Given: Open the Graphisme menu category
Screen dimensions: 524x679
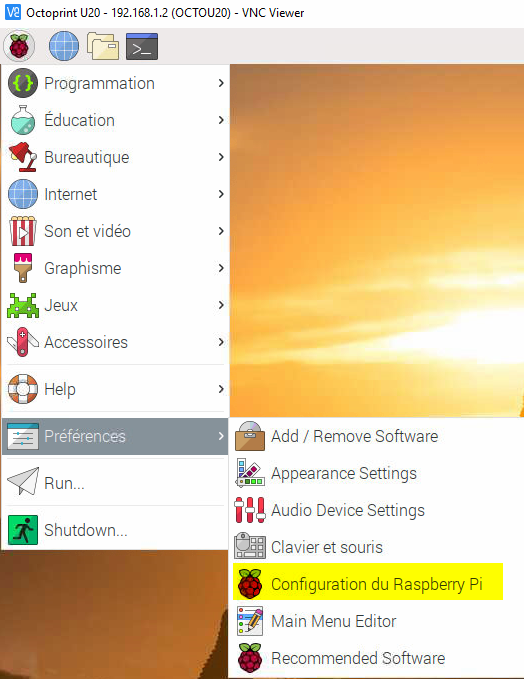Looking at the screenshot, I should coord(115,268).
